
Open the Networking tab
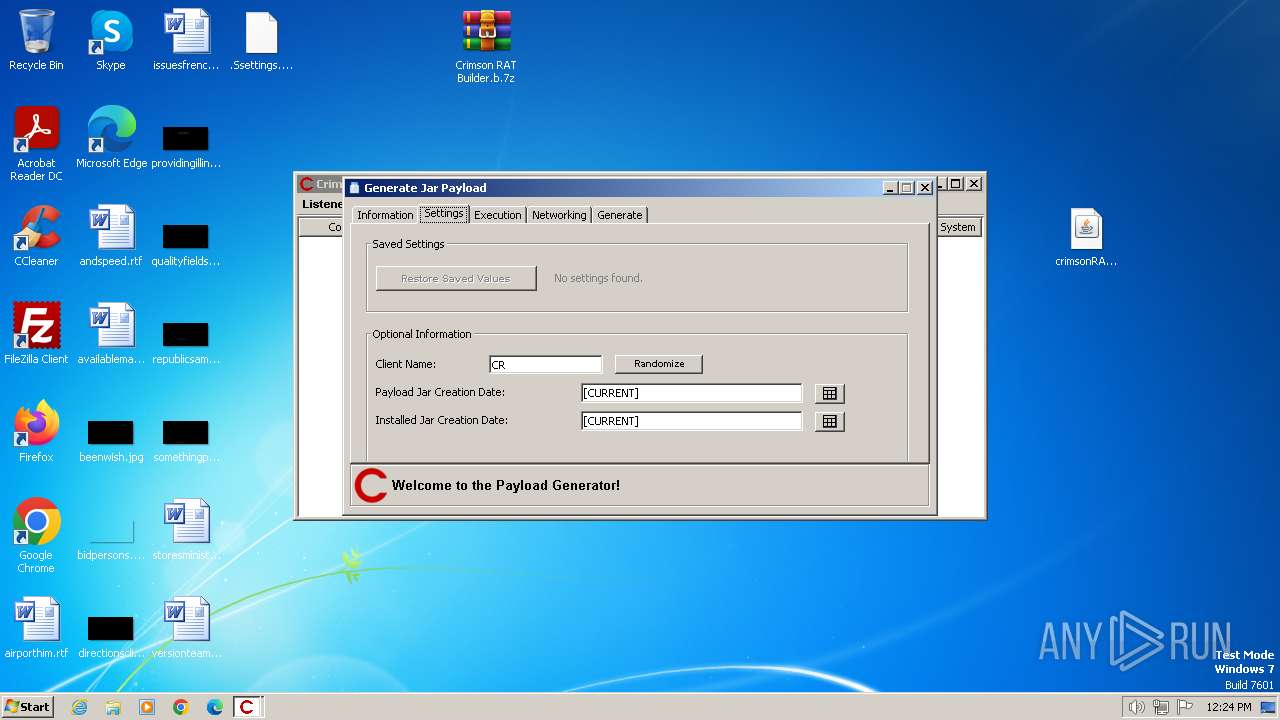pyautogui.click(x=559, y=215)
